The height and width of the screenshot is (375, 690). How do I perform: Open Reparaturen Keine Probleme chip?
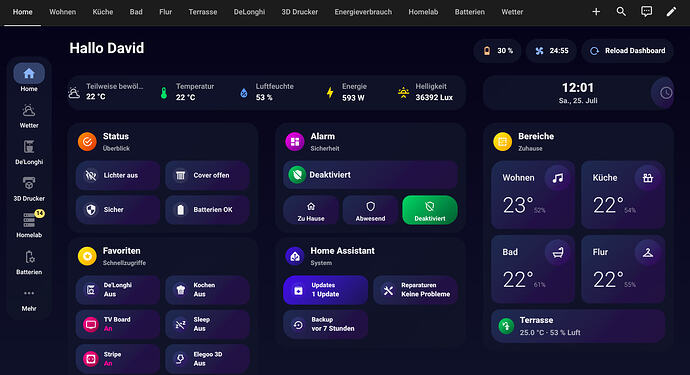(x=415, y=290)
